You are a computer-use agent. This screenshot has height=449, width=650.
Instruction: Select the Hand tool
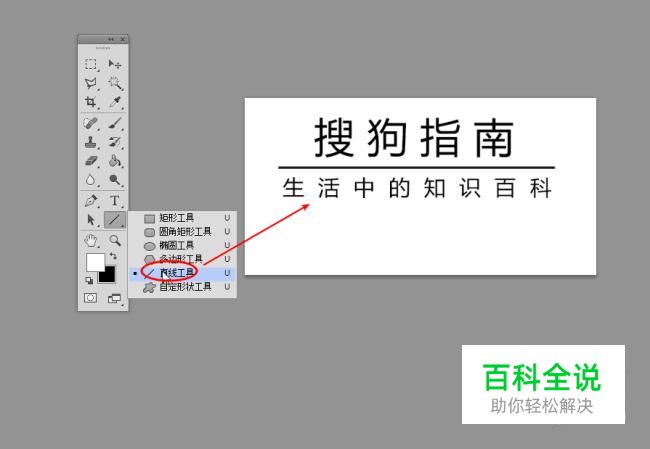click(91, 240)
